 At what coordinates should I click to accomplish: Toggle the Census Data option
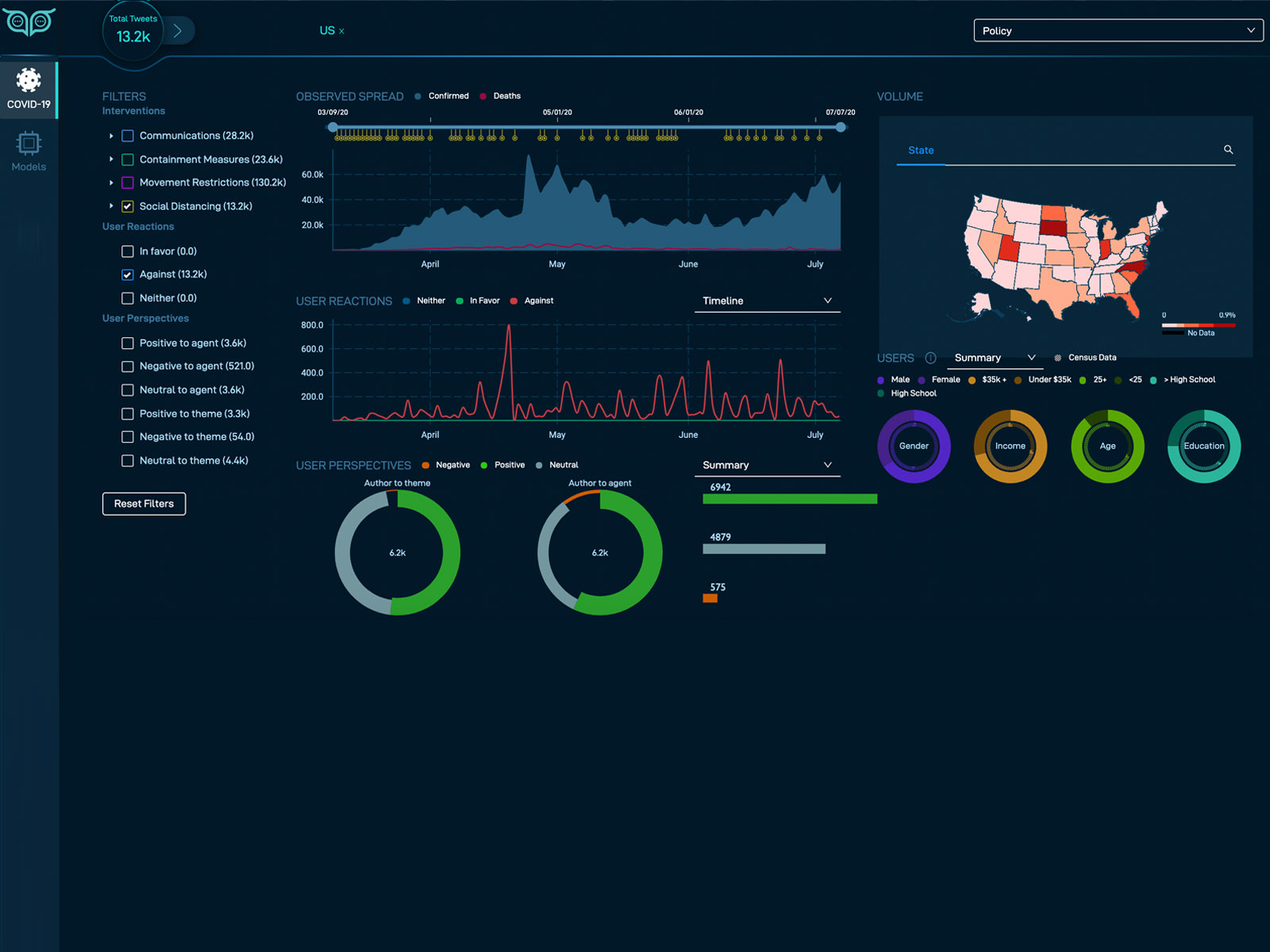pos(1057,358)
